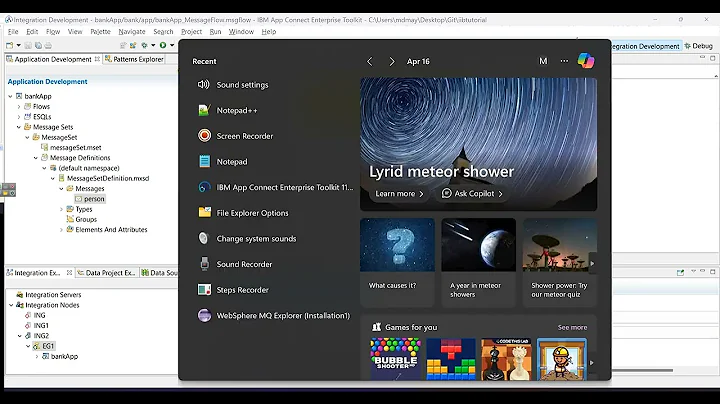
Task: Go to the previous date in the widget panel
Action: pyautogui.click(x=370, y=61)
